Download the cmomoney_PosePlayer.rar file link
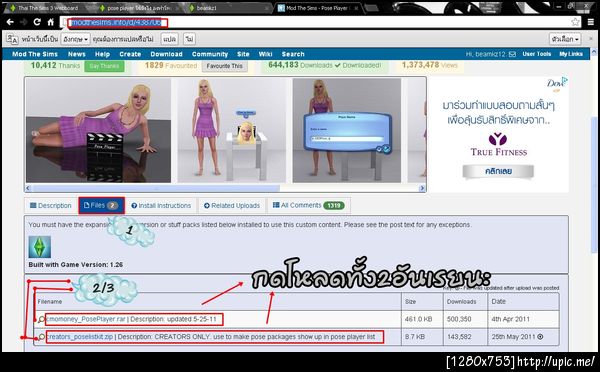The width and height of the screenshot is (600, 372). [86, 319]
